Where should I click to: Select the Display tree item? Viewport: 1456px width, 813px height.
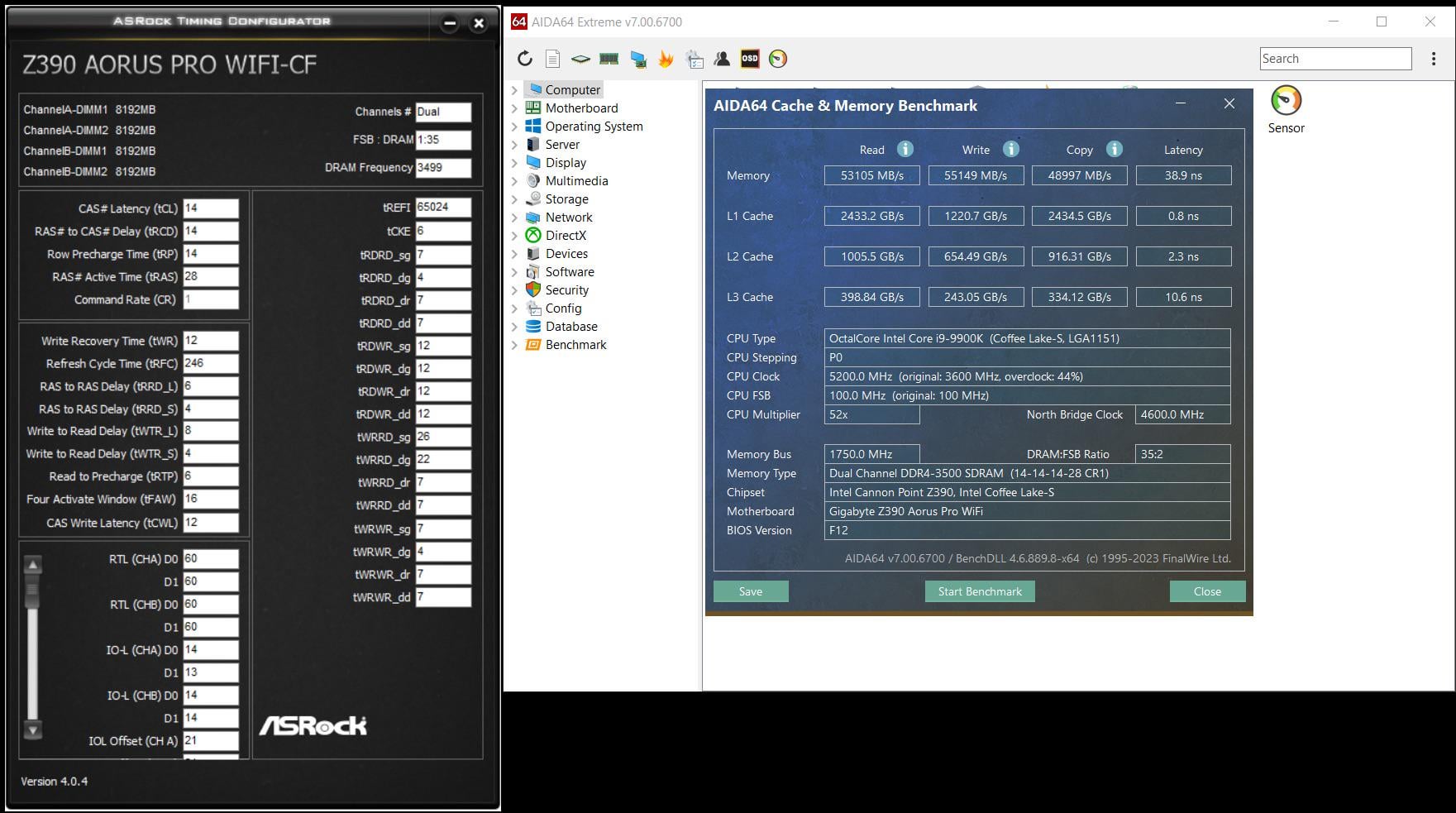(x=566, y=163)
